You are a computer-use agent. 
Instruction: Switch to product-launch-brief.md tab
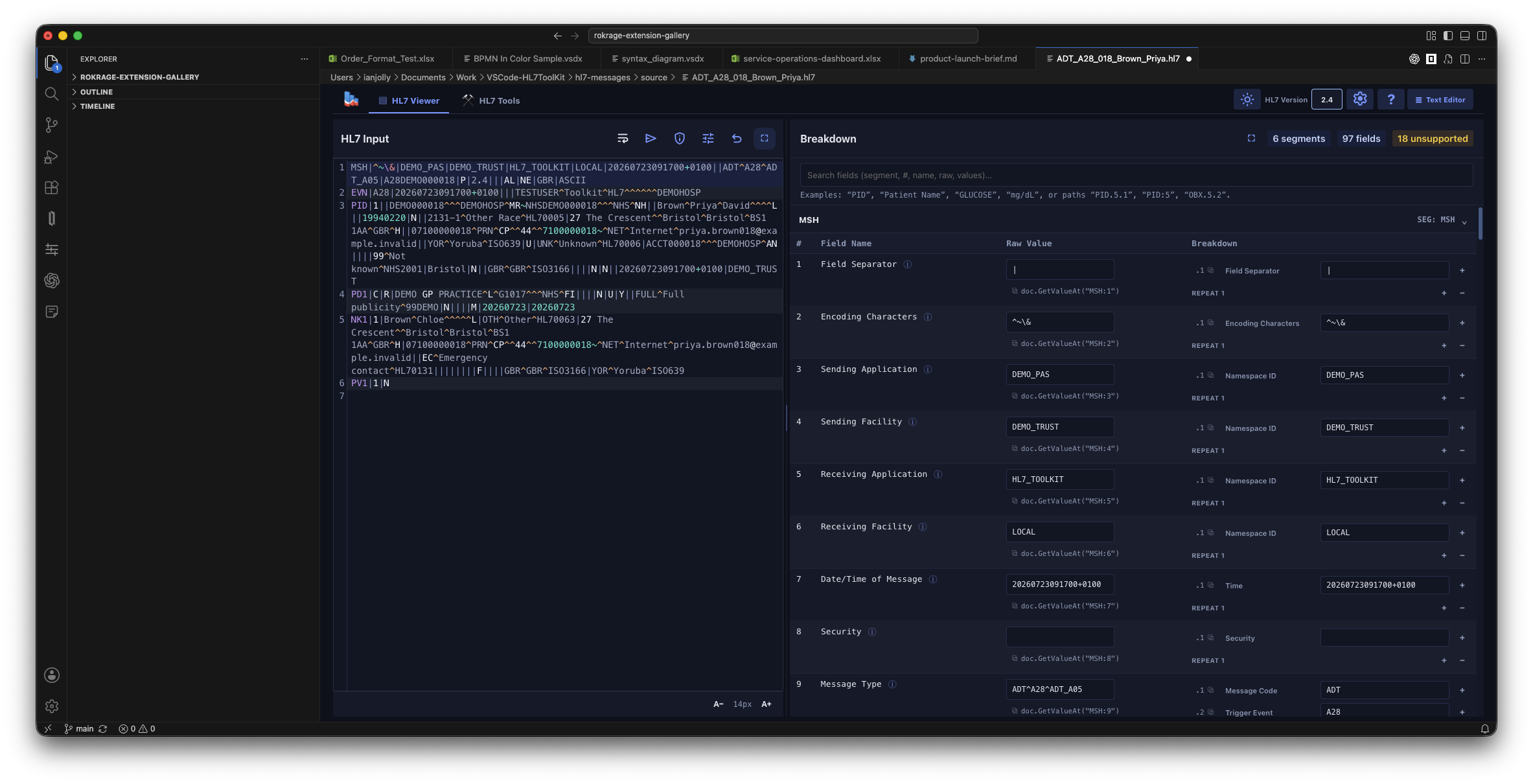pos(968,59)
